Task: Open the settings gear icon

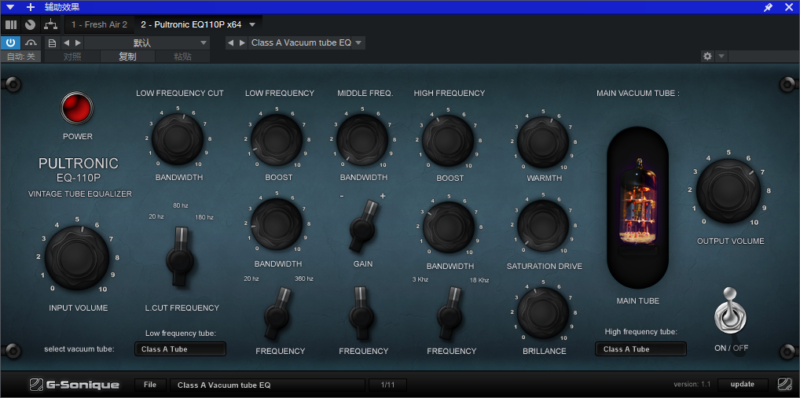Action: [x=707, y=56]
